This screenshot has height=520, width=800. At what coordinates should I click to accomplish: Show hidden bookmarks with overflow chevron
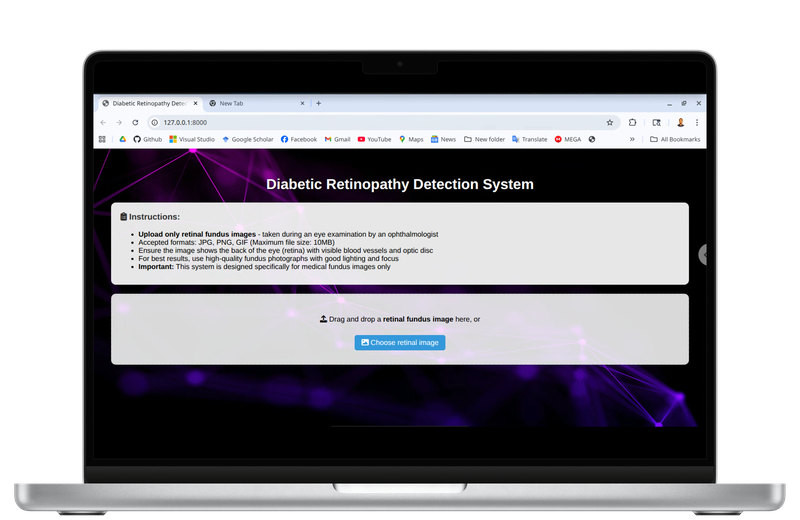pos(631,139)
